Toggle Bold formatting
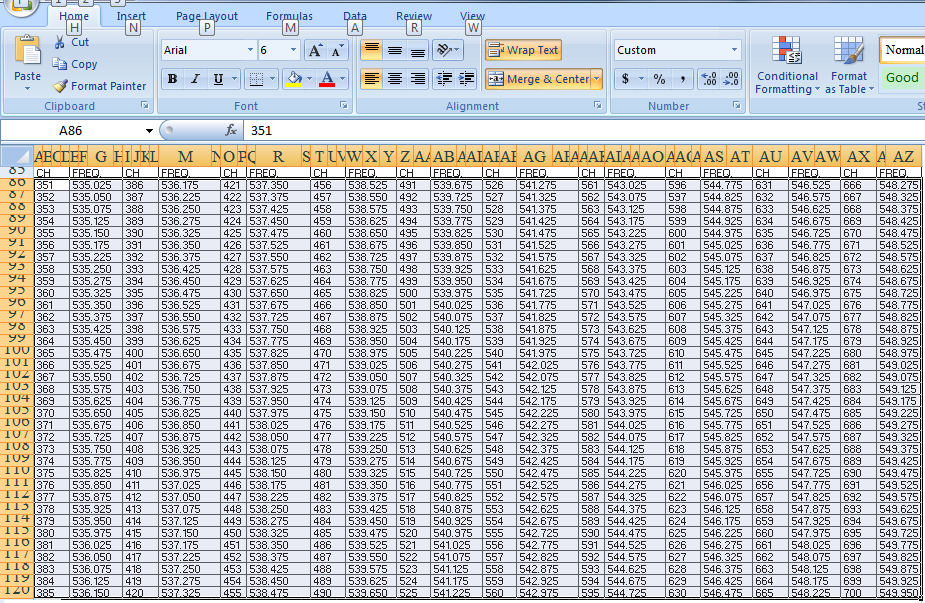925x603 pixels. pyautogui.click(x=172, y=78)
